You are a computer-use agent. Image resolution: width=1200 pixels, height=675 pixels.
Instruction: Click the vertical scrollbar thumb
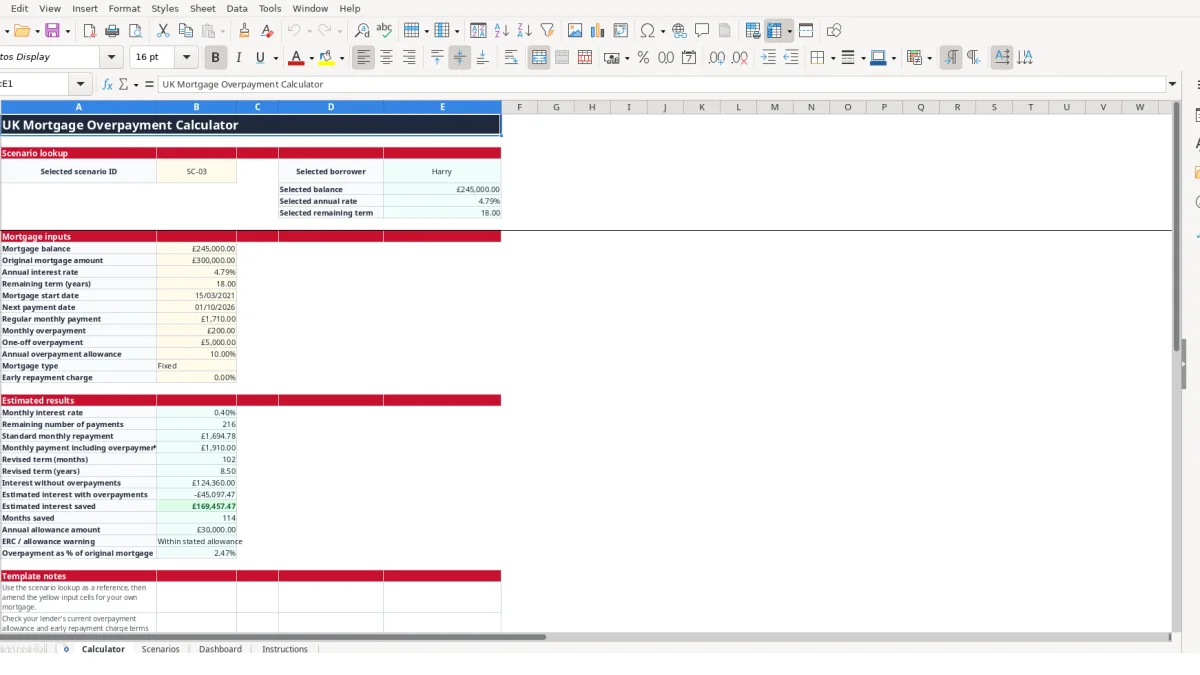coord(1176,225)
